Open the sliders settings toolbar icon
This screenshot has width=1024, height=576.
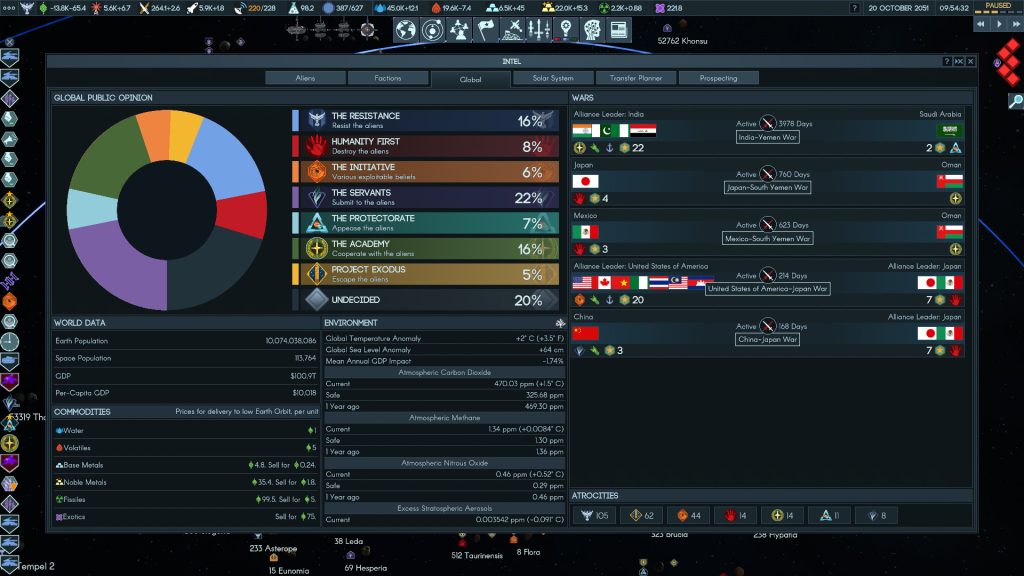point(539,30)
